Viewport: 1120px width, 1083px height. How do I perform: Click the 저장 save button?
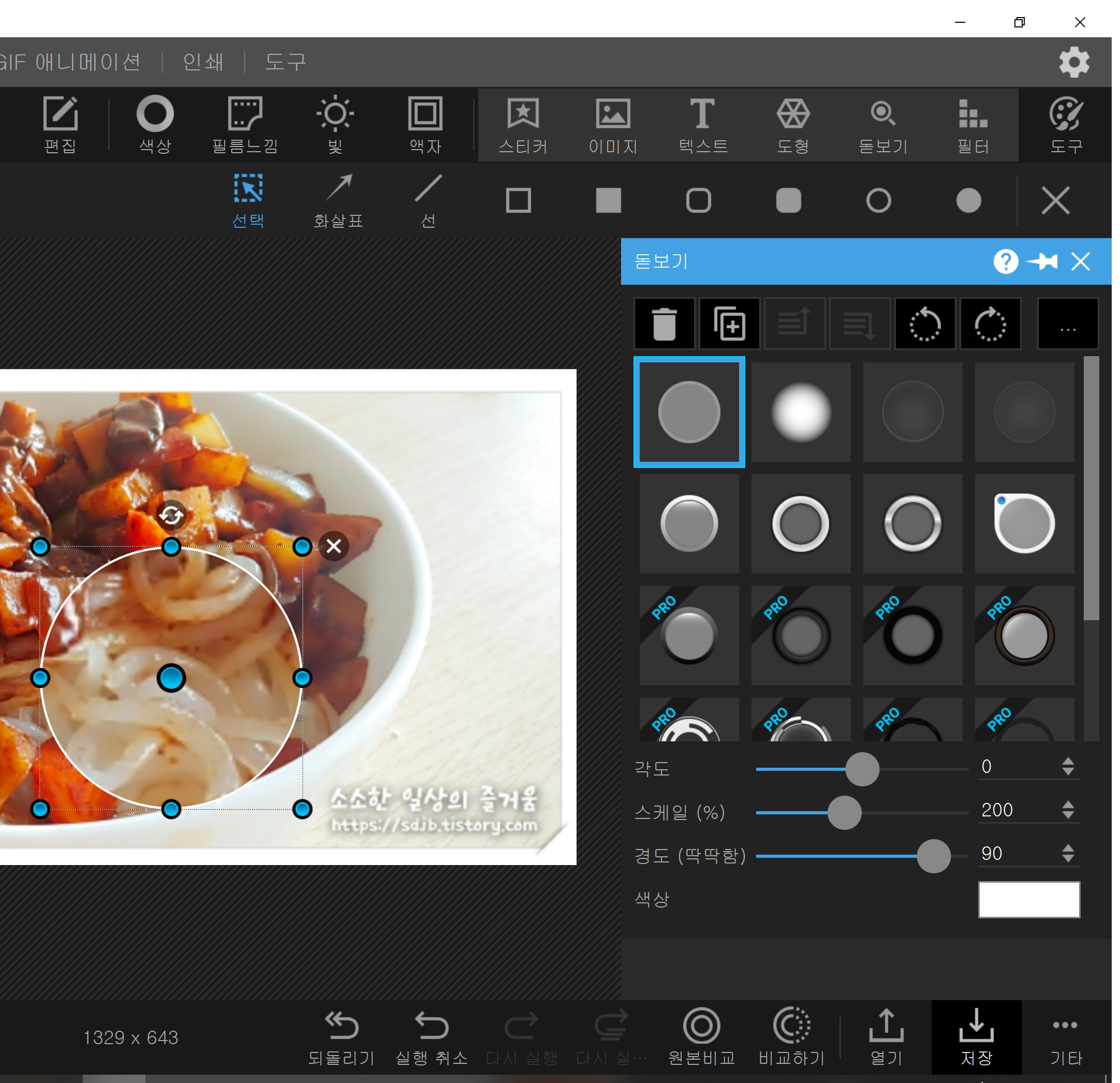(x=976, y=1037)
